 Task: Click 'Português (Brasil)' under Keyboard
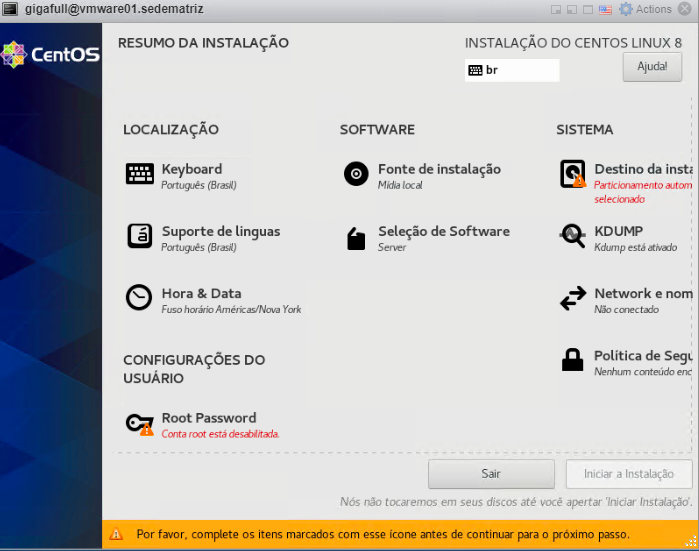[x=199, y=185]
